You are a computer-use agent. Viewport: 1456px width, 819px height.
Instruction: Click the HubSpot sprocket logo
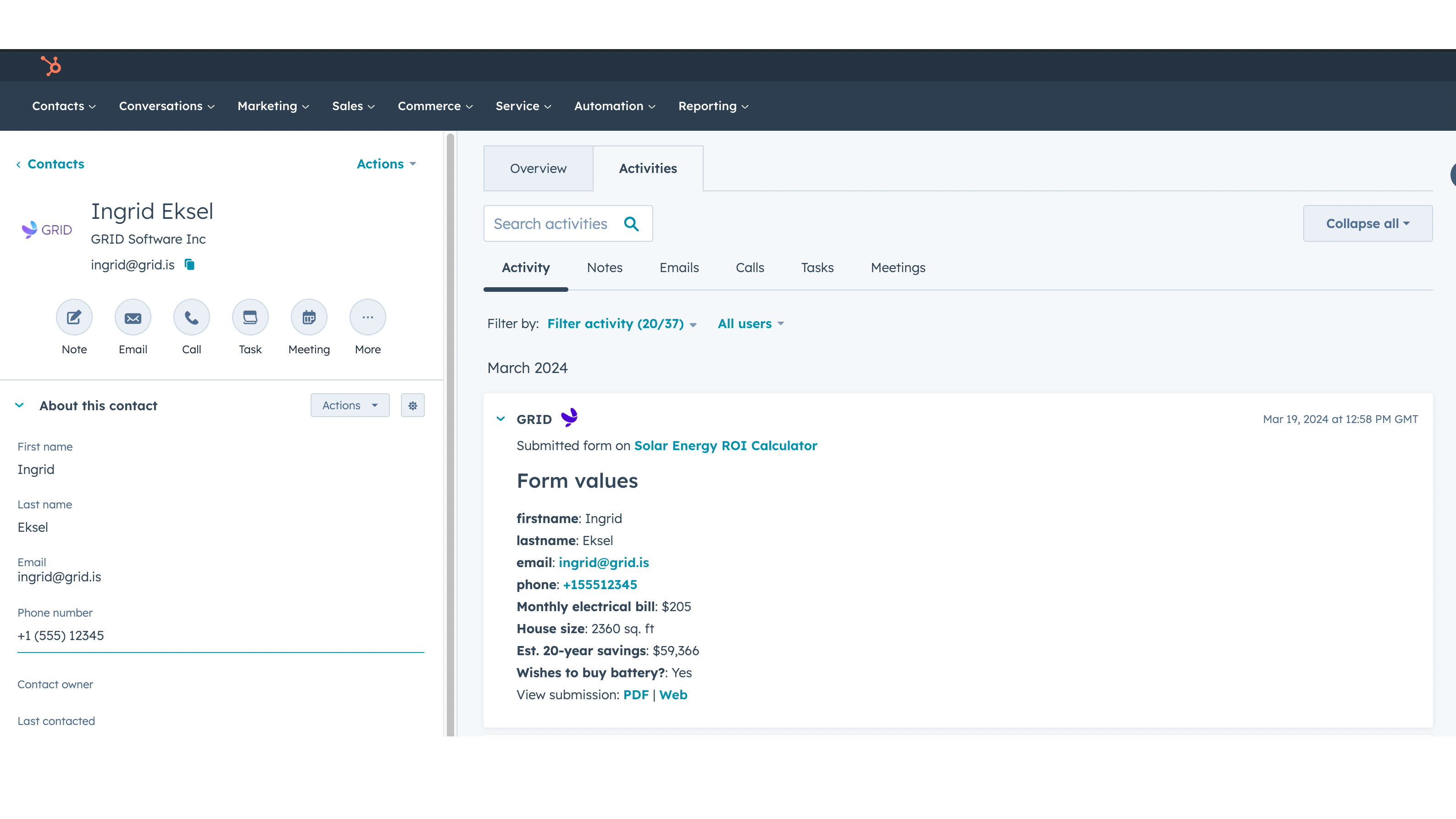51,66
